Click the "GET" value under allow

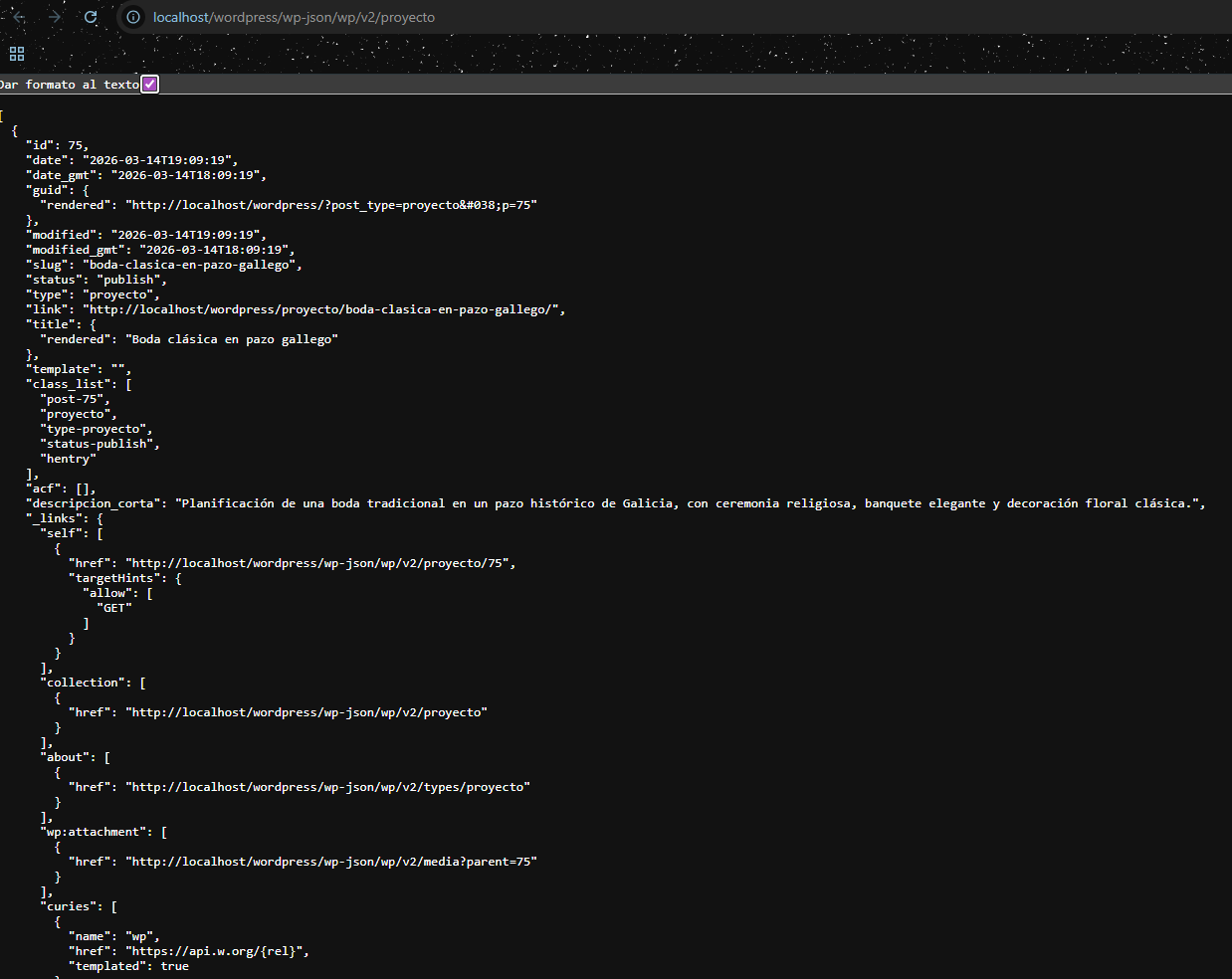click(114, 608)
